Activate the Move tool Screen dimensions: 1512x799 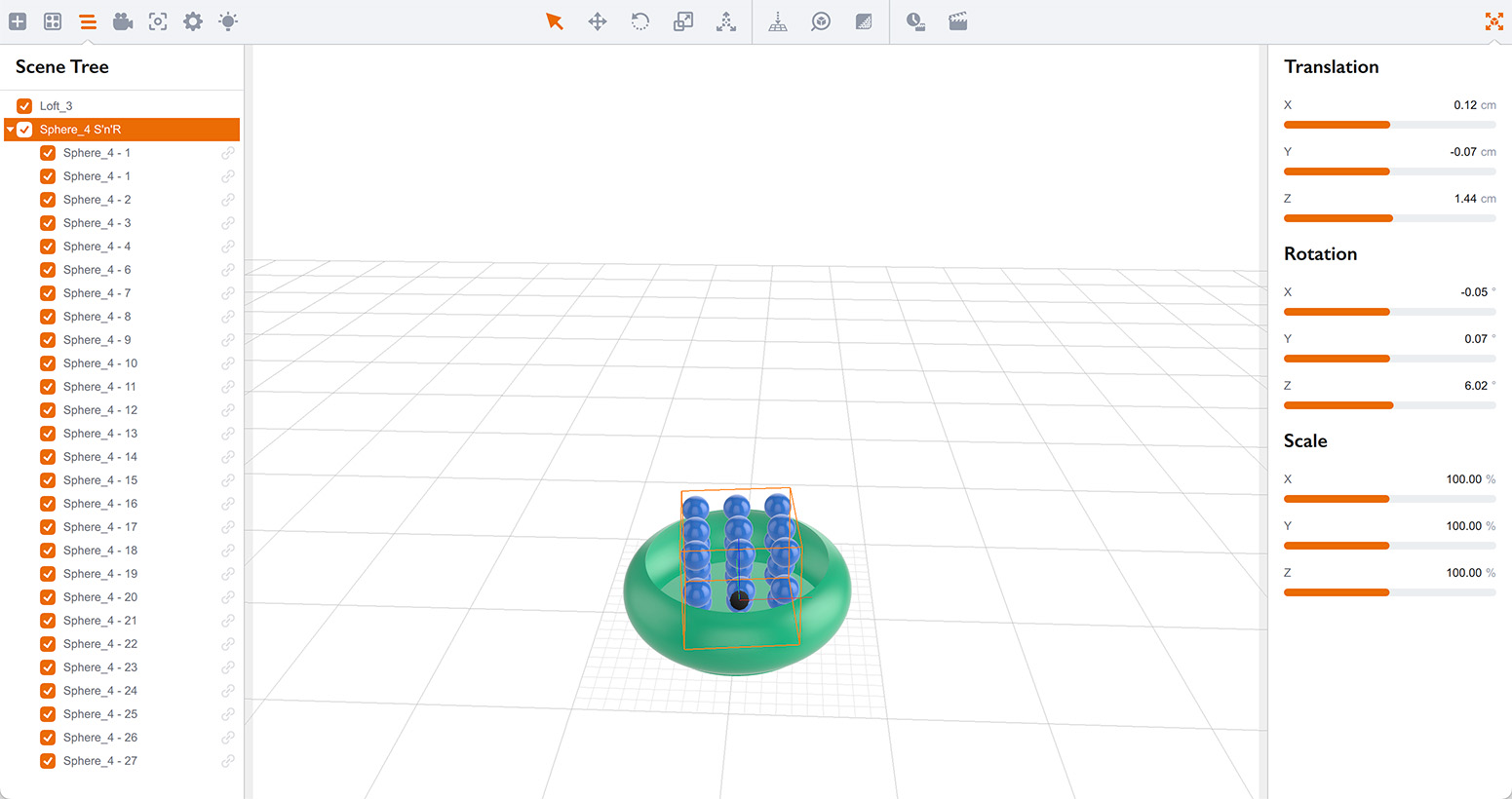pos(597,20)
